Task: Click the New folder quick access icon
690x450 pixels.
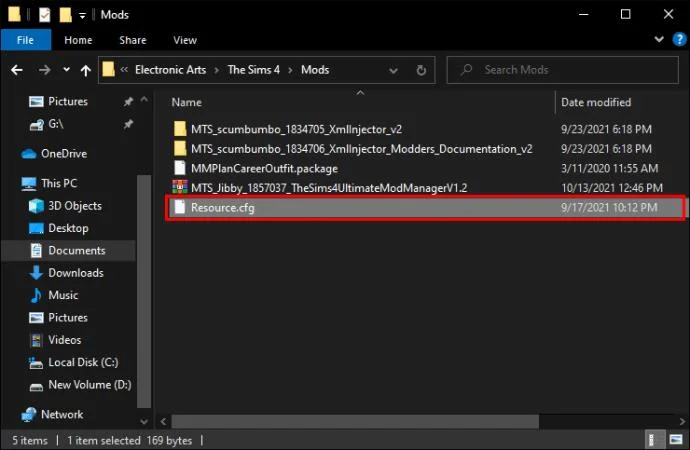Action: (x=65, y=15)
